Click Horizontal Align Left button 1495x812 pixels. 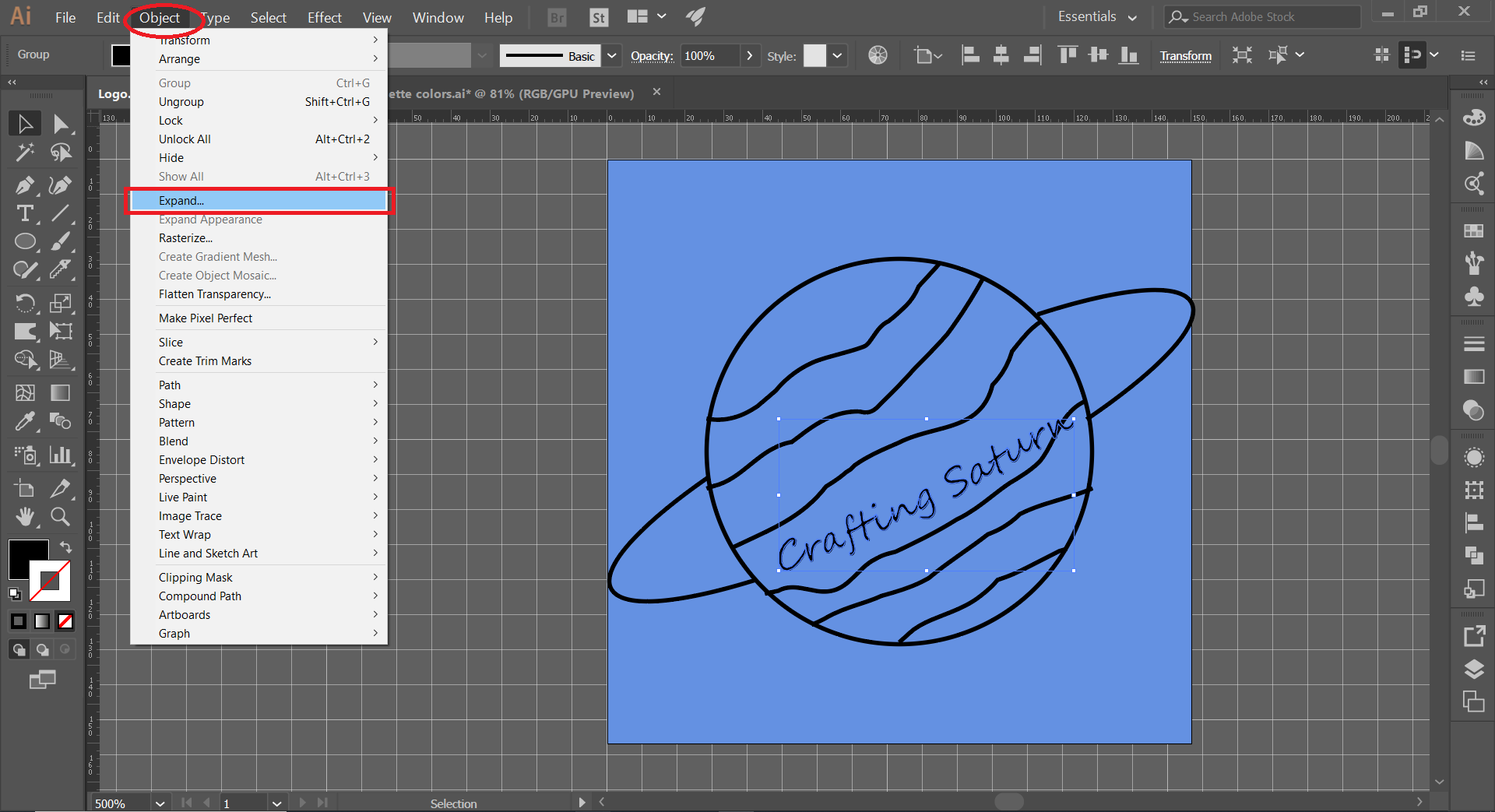click(970, 55)
